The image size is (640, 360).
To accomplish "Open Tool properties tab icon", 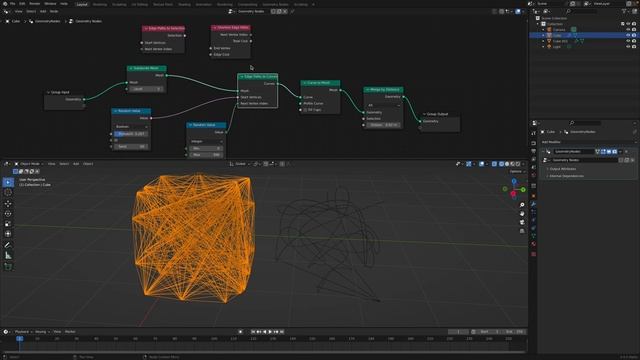I will [533, 133].
